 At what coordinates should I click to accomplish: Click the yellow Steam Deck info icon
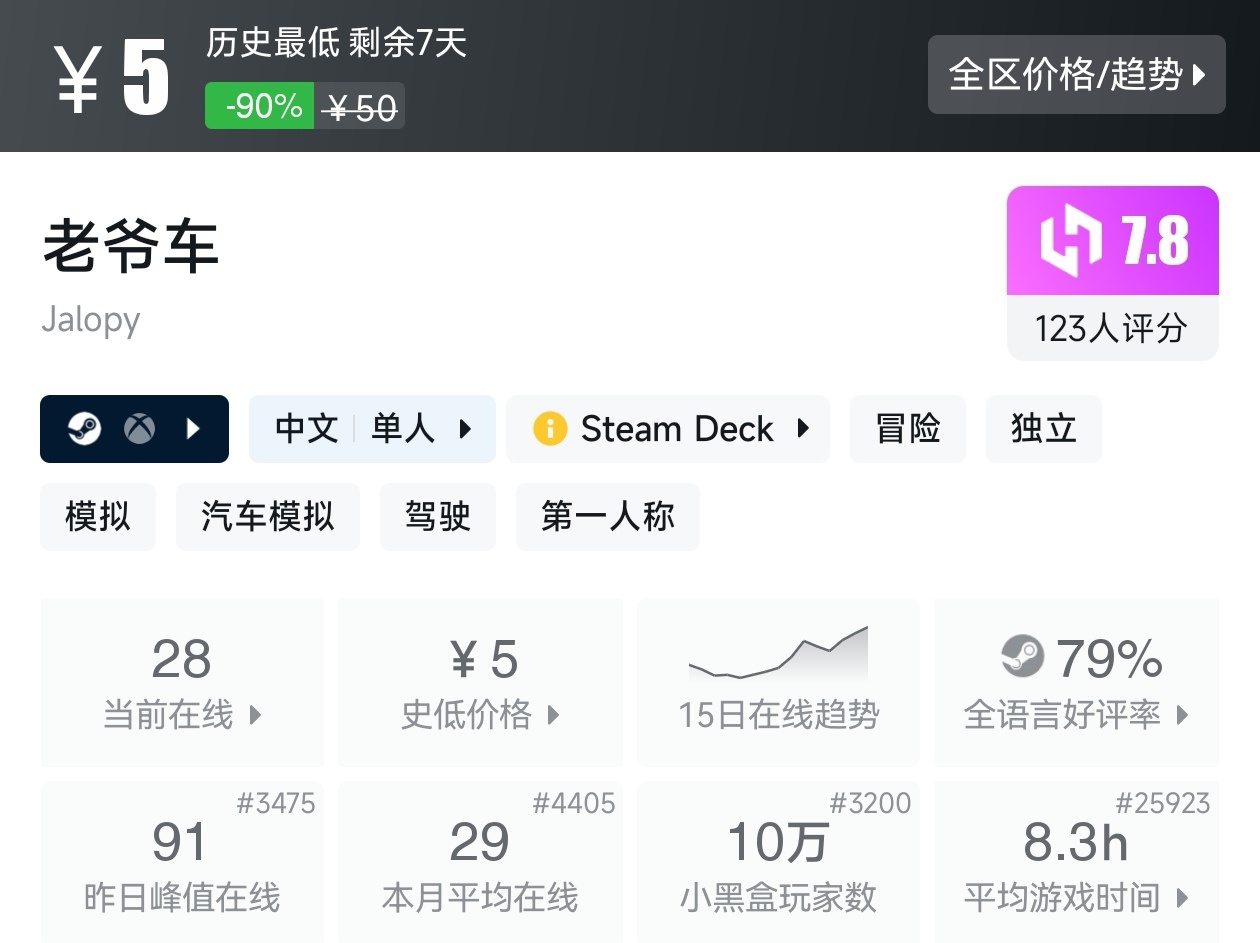[550, 429]
